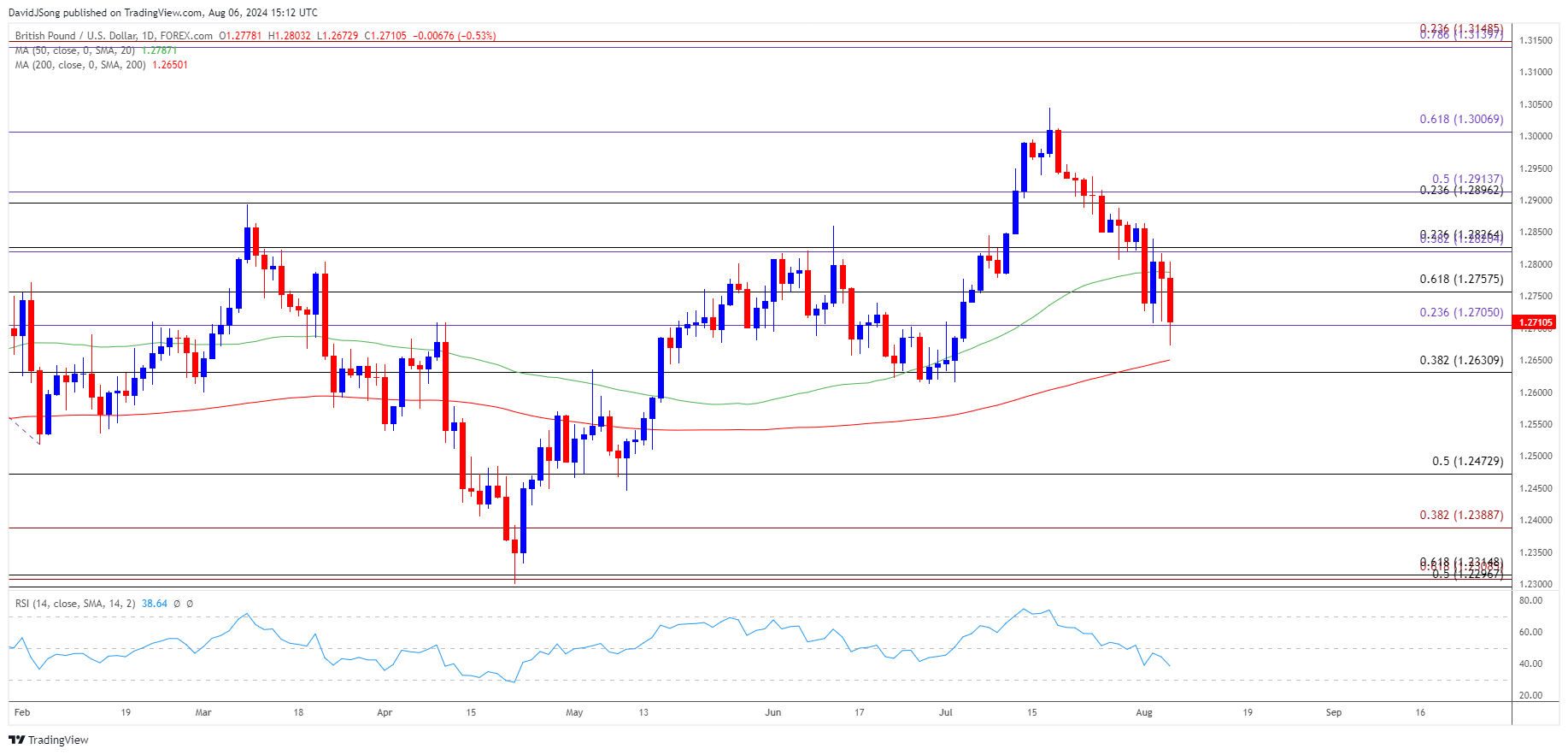Click the 0.618 (1.27575) Fibonacci label

click(1461, 280)
